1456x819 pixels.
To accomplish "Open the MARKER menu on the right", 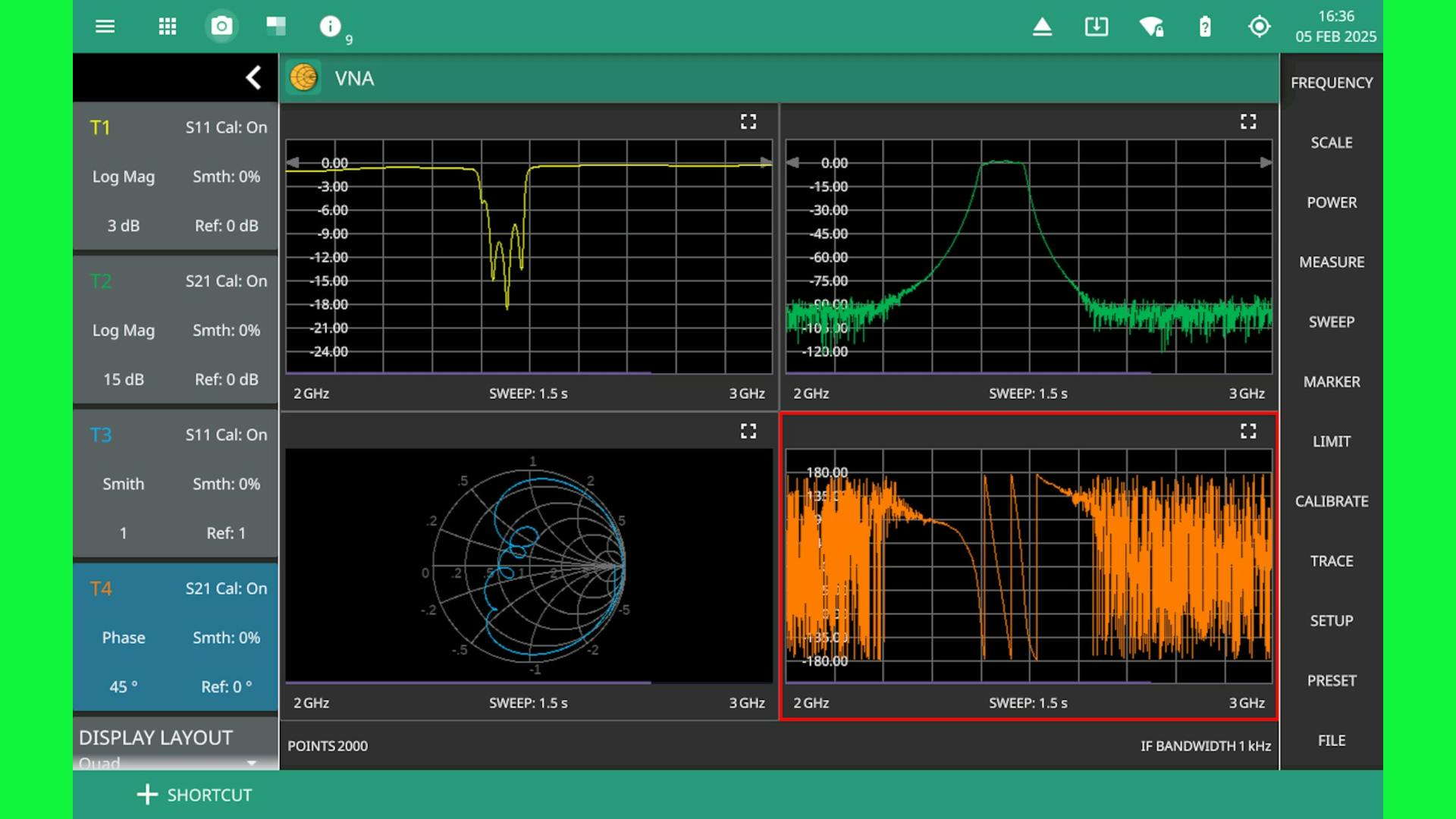I will coord(1331,381).
